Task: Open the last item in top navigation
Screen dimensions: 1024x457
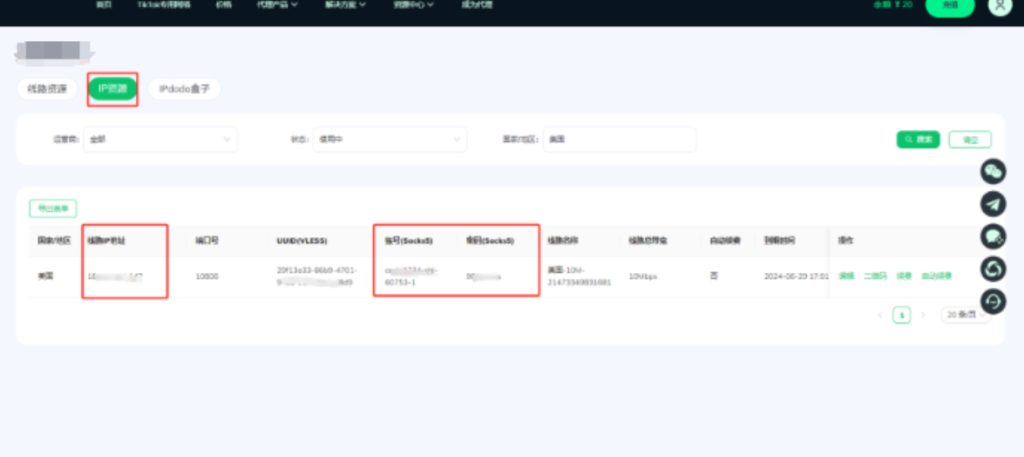Action: (477, 5)
